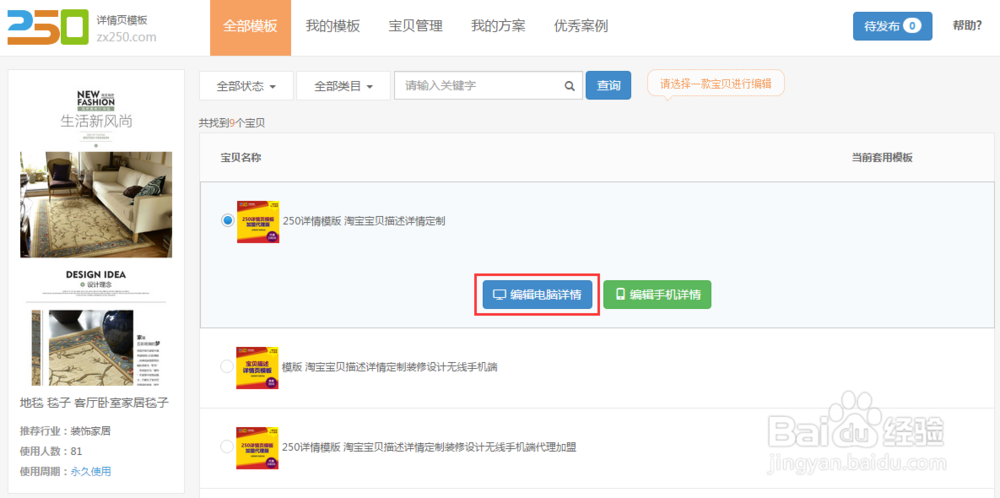This screenshot has width=1000, height=498.
Task: Click the 当前套用模板 column header
Action: 883,157
